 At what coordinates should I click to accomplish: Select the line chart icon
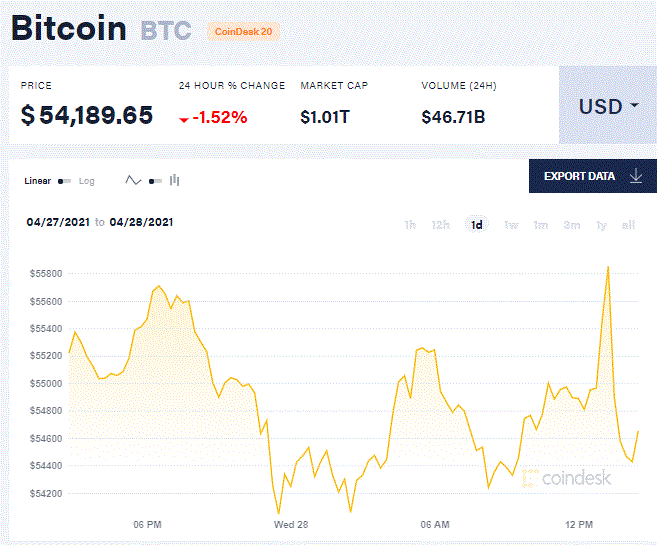click(133, 181)
